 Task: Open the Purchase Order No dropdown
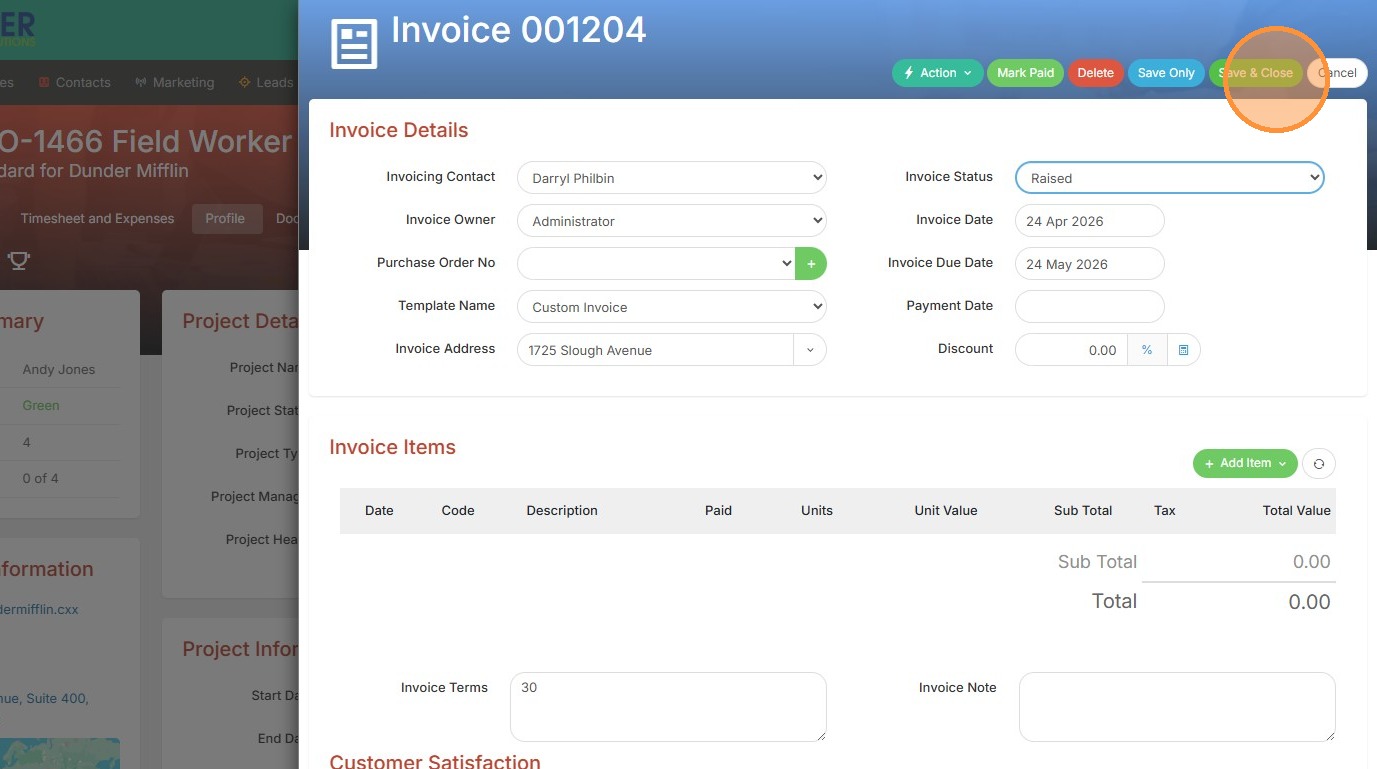pyautogui.click(x=656, y=264)
